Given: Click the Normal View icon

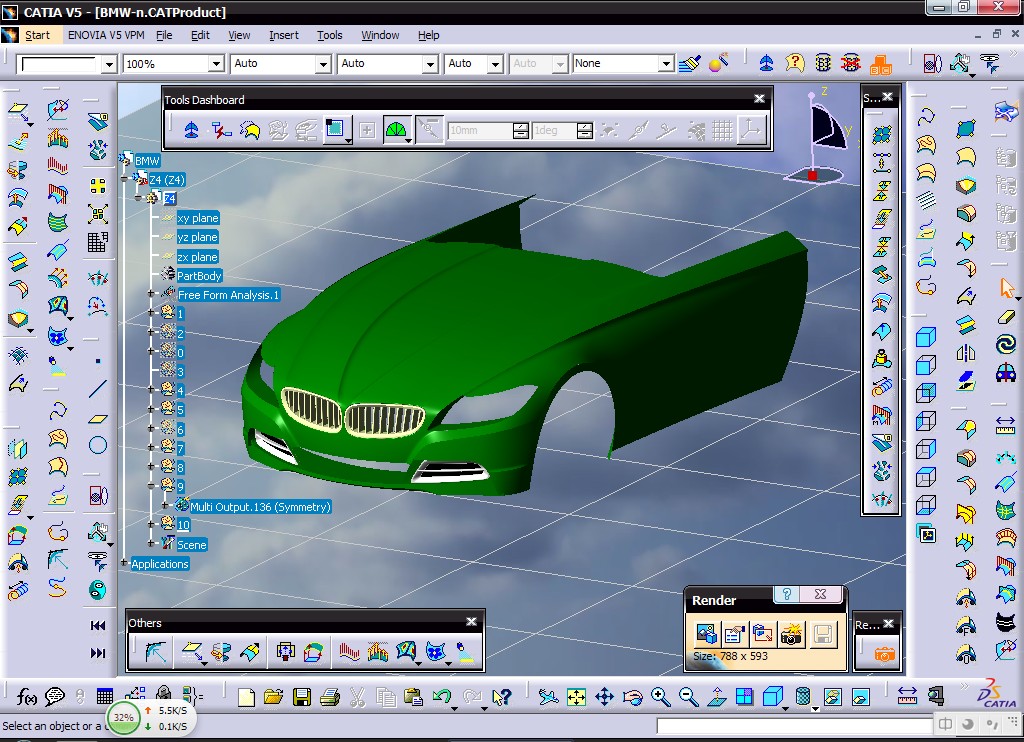Looking at the screenshot, I should coord(716,698).
